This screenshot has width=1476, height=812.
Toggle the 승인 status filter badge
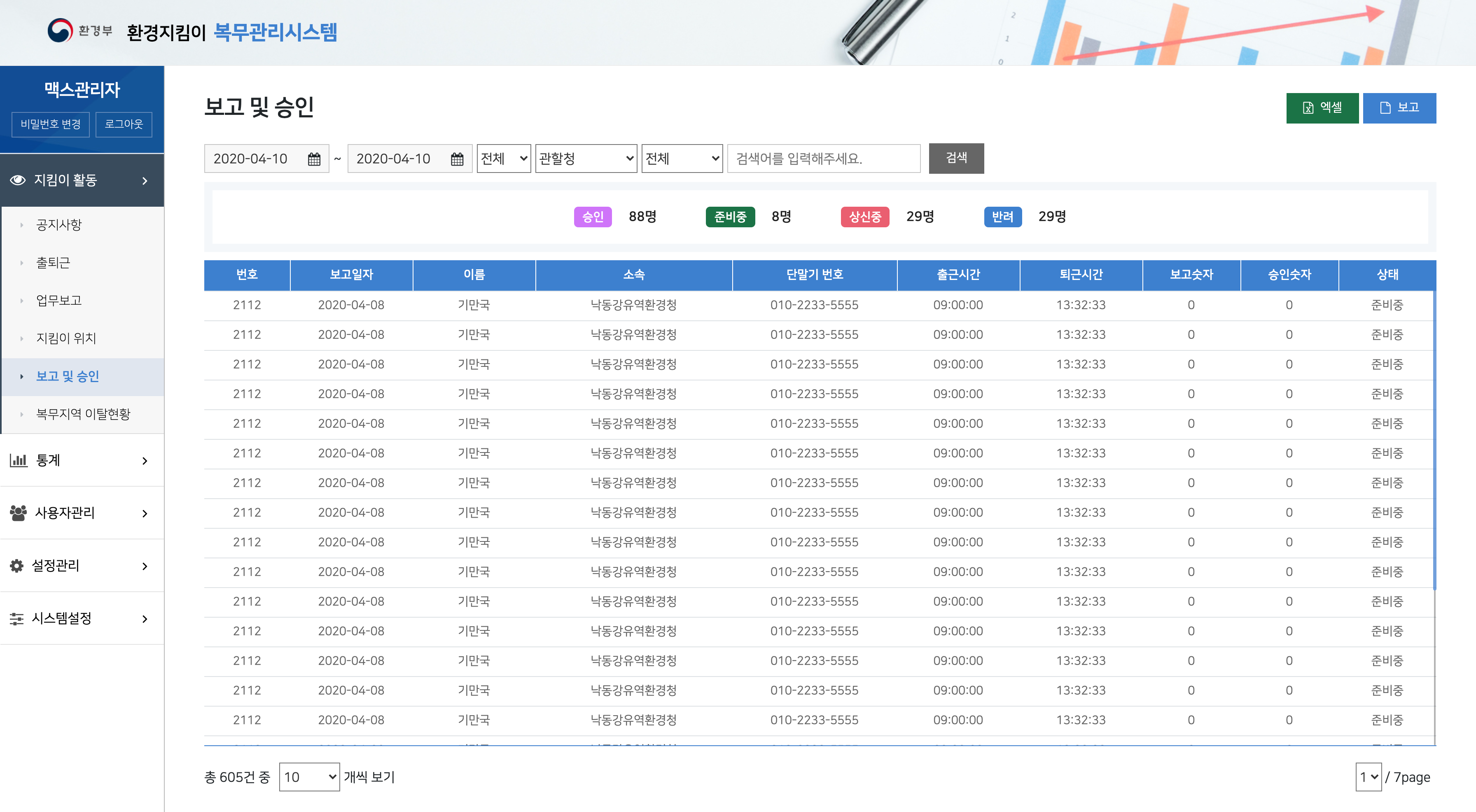click(x=593, y=217)
